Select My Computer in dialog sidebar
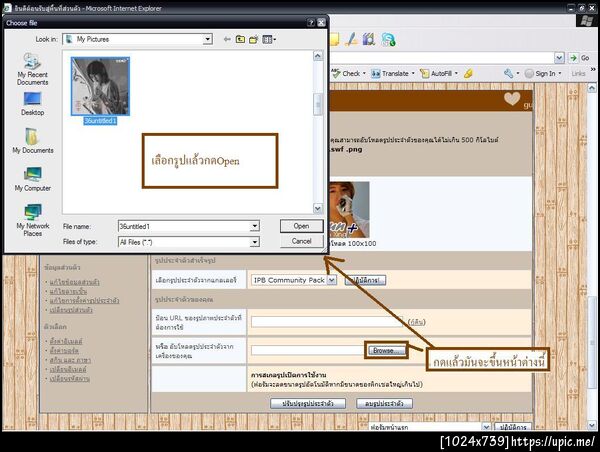Image resolution: width=600 pixels, height=452 pixels. point(33,179)
